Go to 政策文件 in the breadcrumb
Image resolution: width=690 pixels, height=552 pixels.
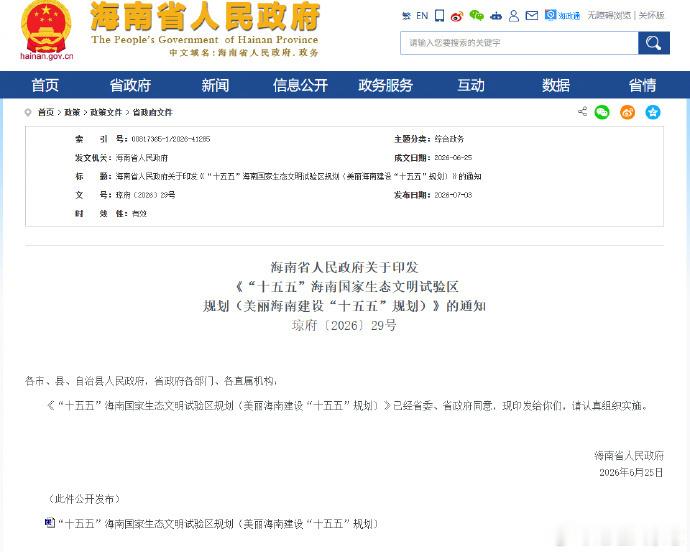pos(106,113)
